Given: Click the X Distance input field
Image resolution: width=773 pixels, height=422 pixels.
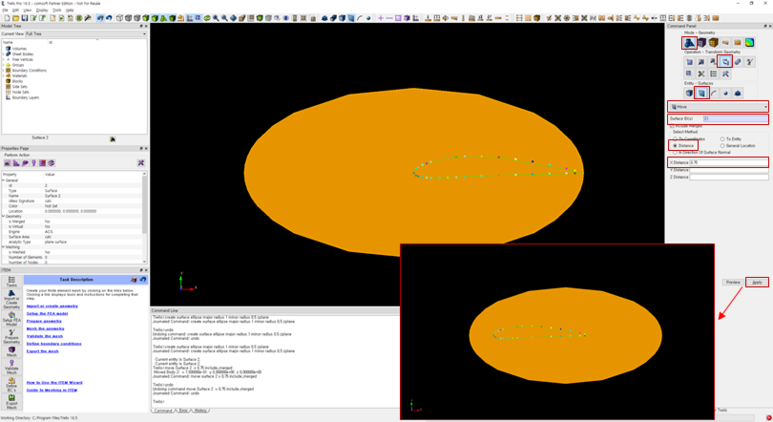Looking at the screenshot, I should pyautogui.click(x=728, y=162).
